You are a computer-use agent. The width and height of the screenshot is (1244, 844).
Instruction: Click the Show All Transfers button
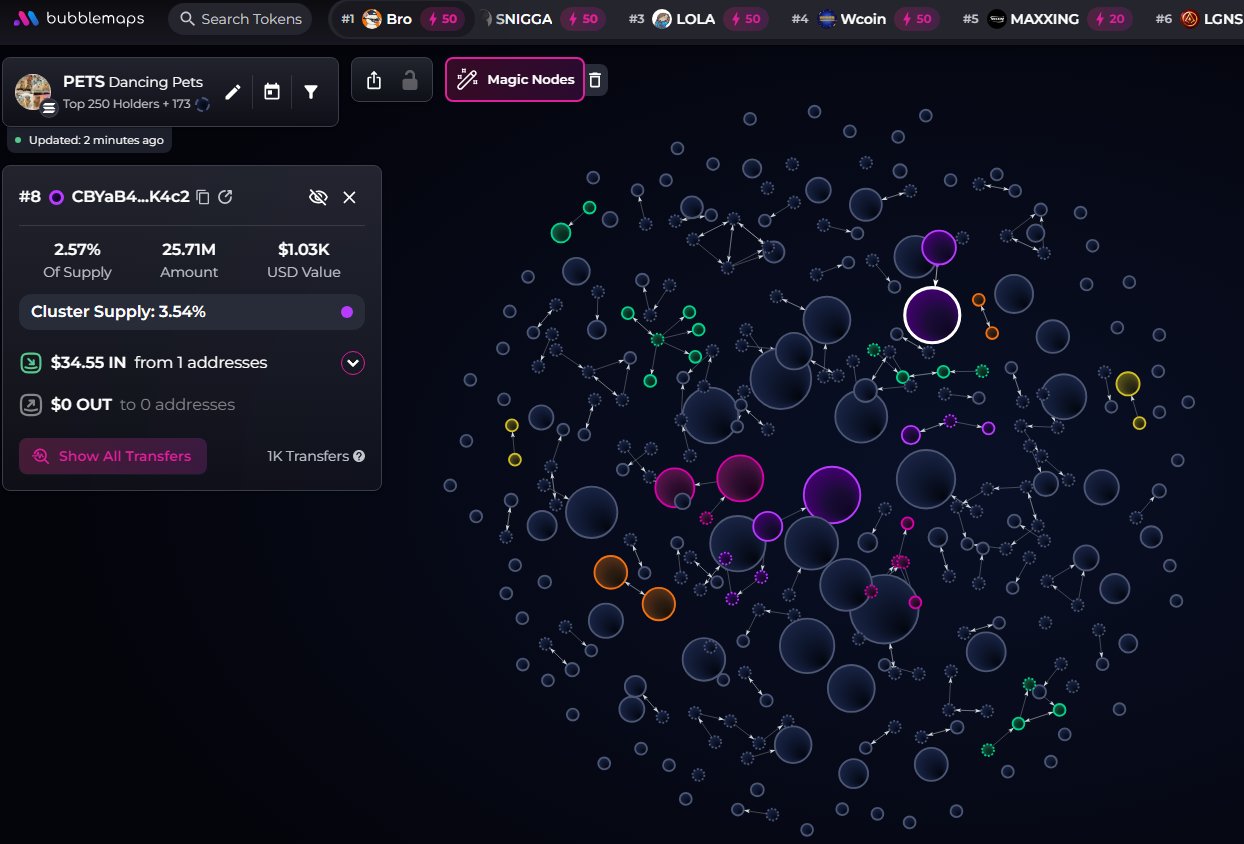(113, 456)
